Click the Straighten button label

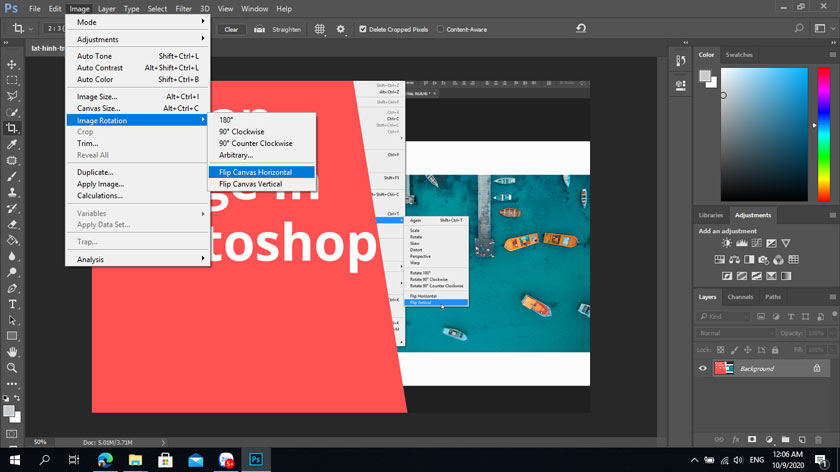287,29
